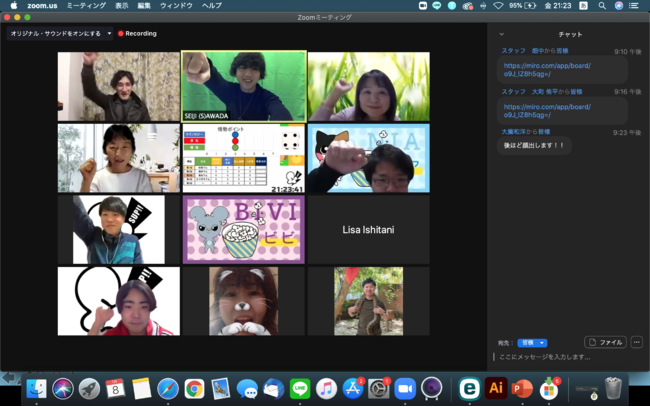This screenshot has height=407, width=650.
Task: Open PowerPoint from the dock
Action: coord(522,388)
